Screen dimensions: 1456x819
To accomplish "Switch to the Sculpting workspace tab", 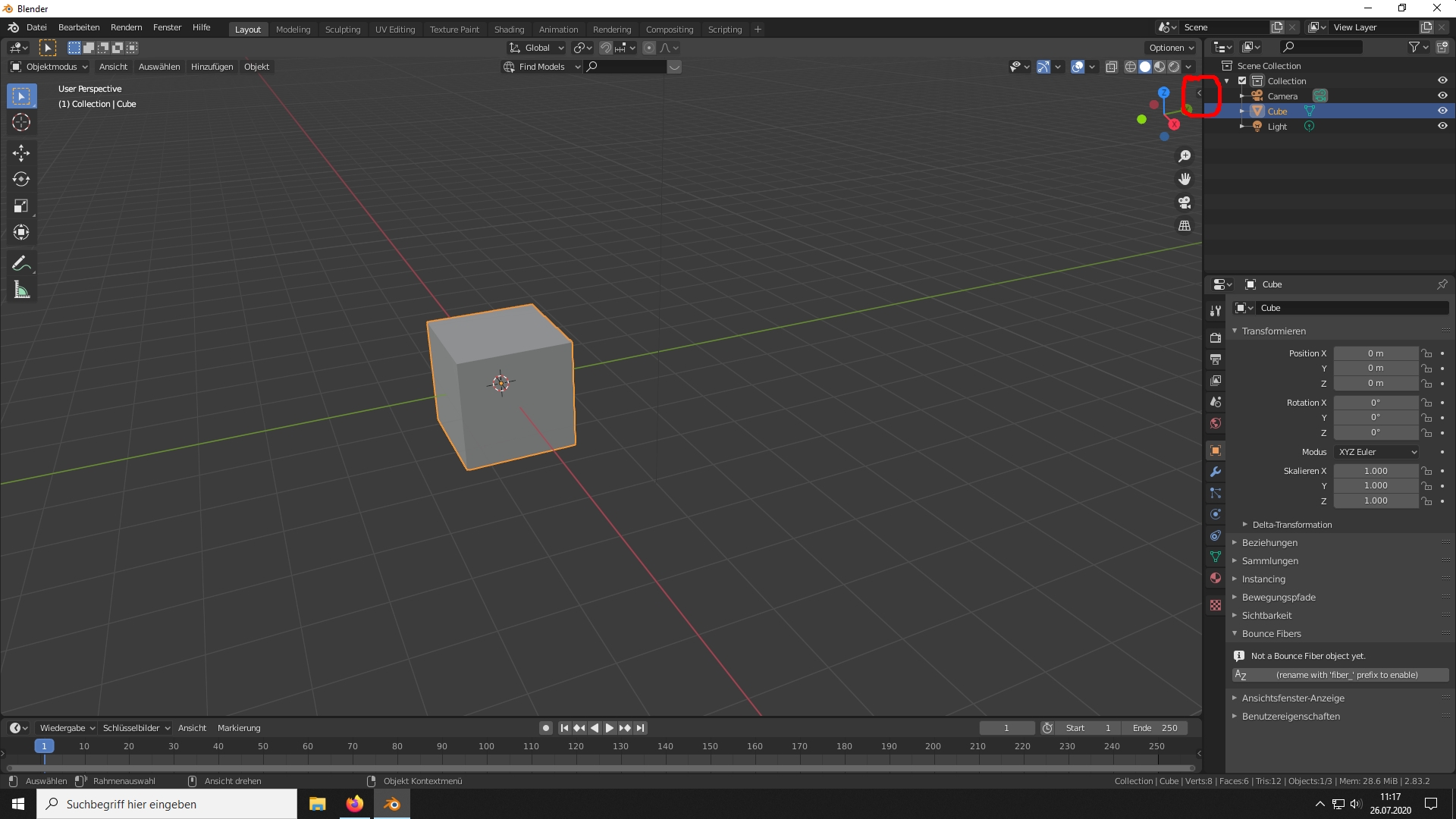I will [x=343, y=30].
